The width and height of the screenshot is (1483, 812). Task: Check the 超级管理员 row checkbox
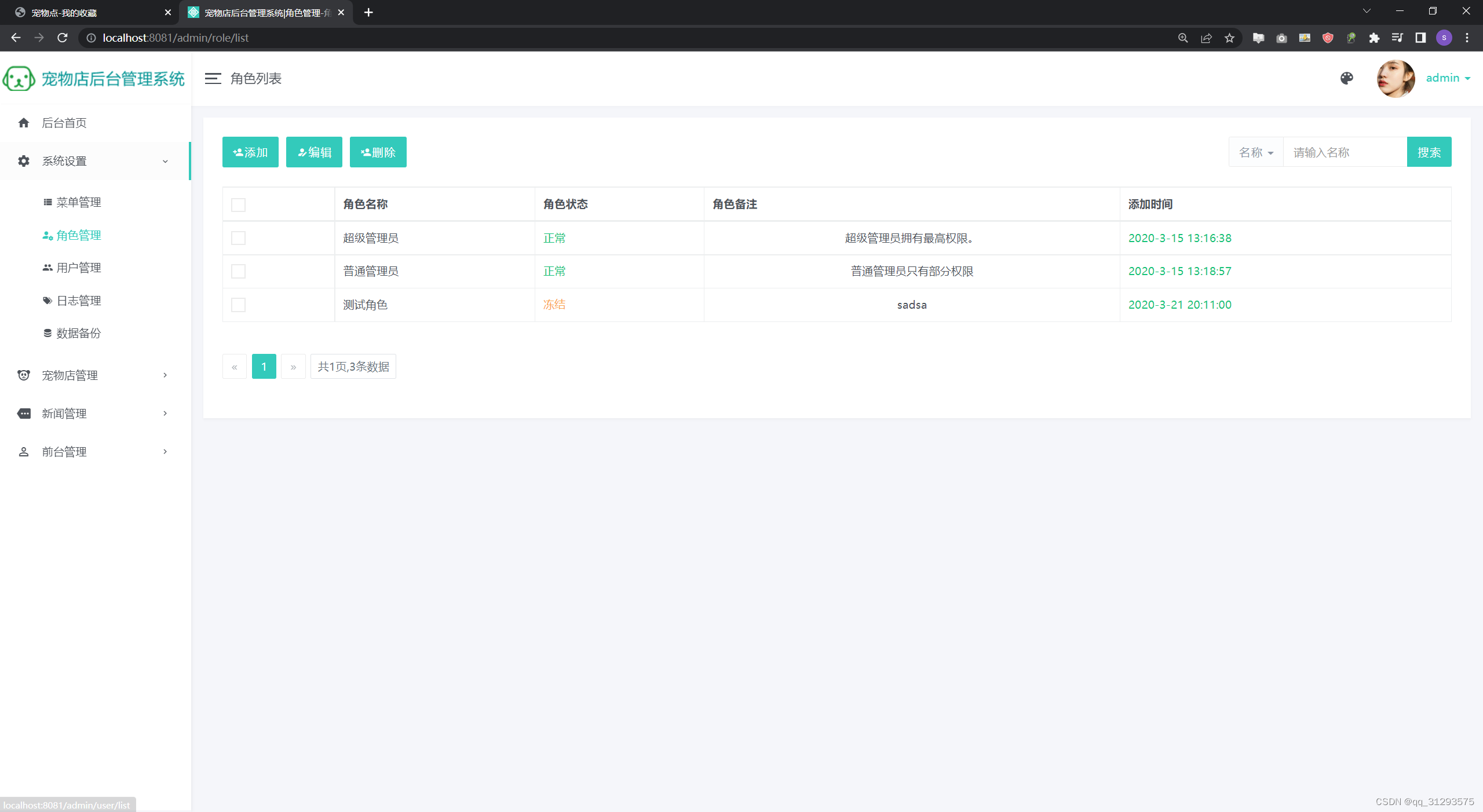[238, 238]
